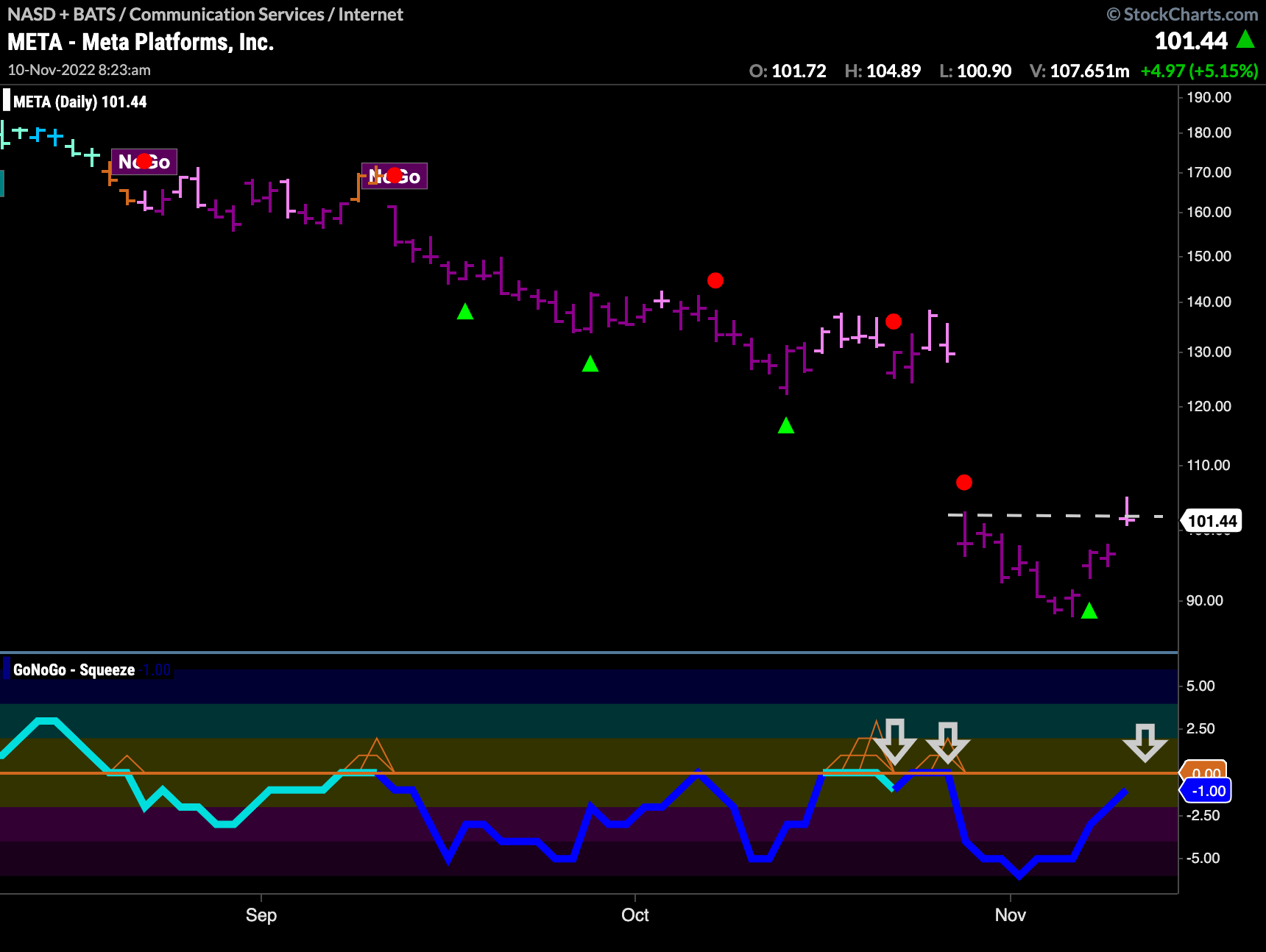1266x952 pixels.
Task: Click the -2.50 oscillator axis label
Action: coord(1203,815)
